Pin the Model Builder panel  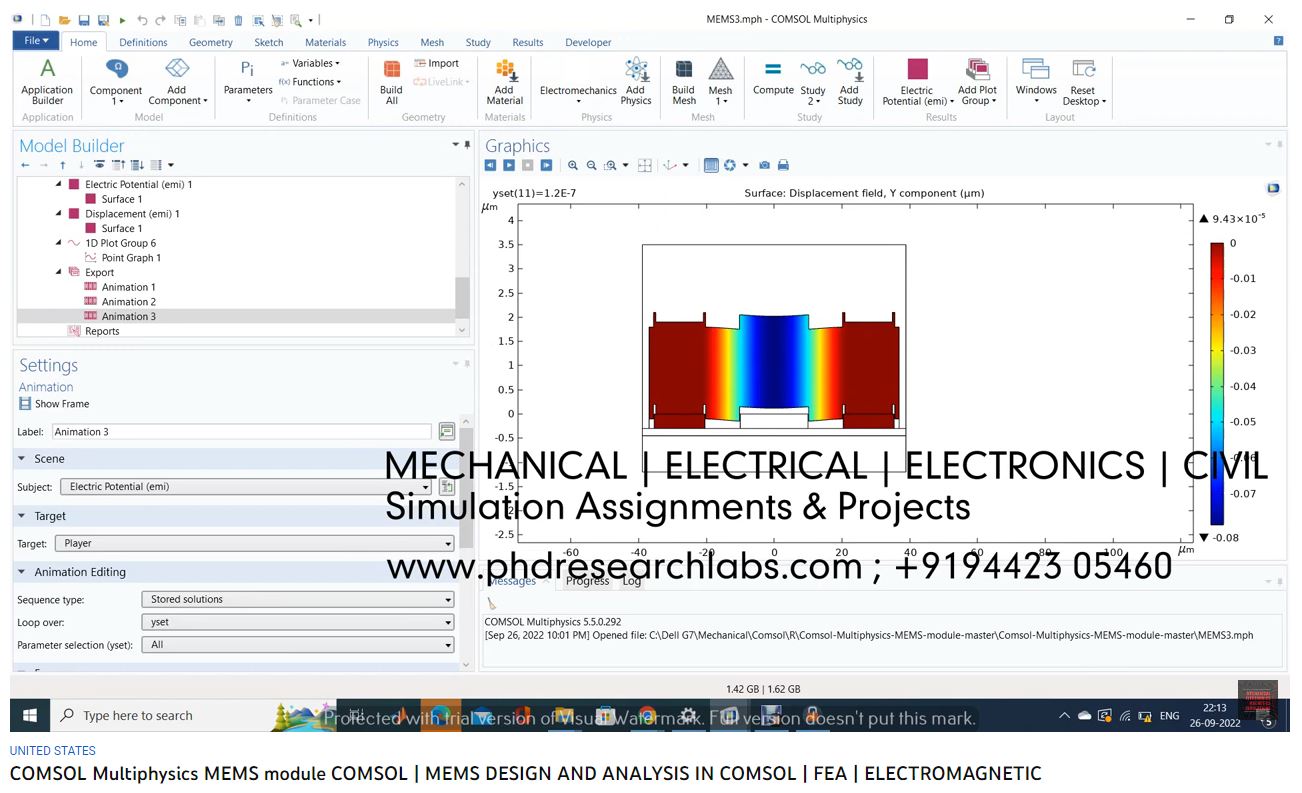467,145
